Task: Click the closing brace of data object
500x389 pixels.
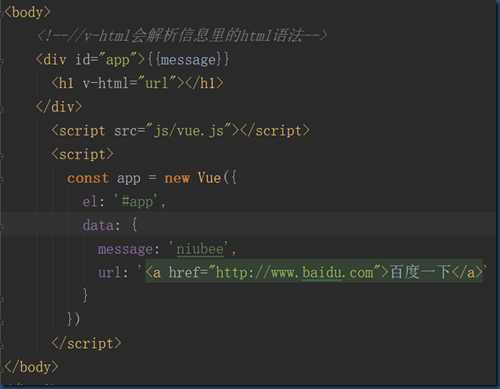Action: pos(85,296)
